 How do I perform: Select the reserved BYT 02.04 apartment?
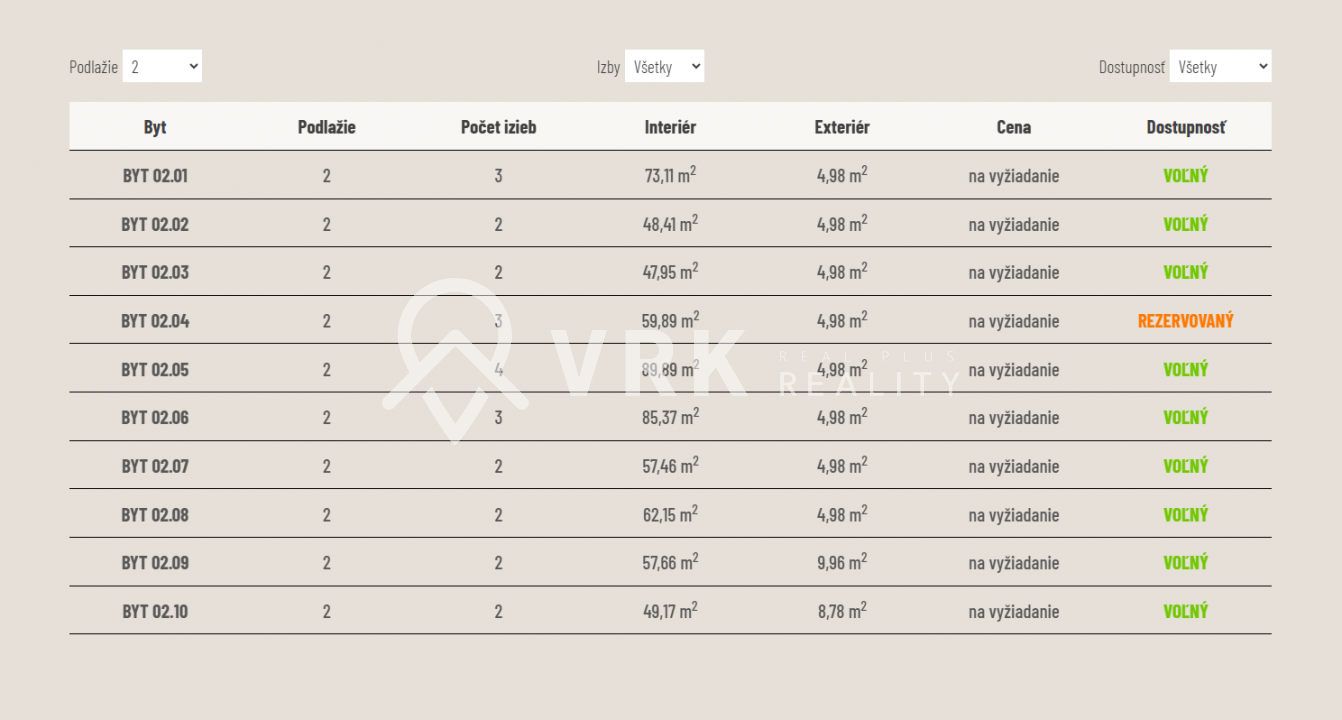[x=155, y=321]
